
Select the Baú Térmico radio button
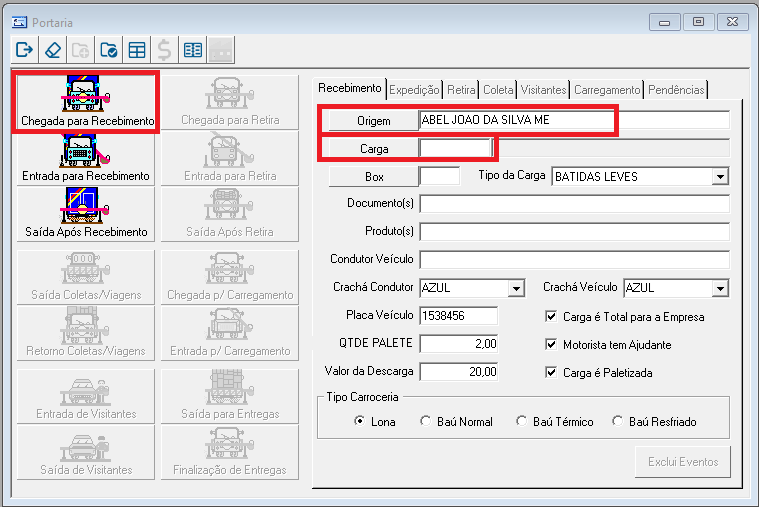[x=521, y=421]
